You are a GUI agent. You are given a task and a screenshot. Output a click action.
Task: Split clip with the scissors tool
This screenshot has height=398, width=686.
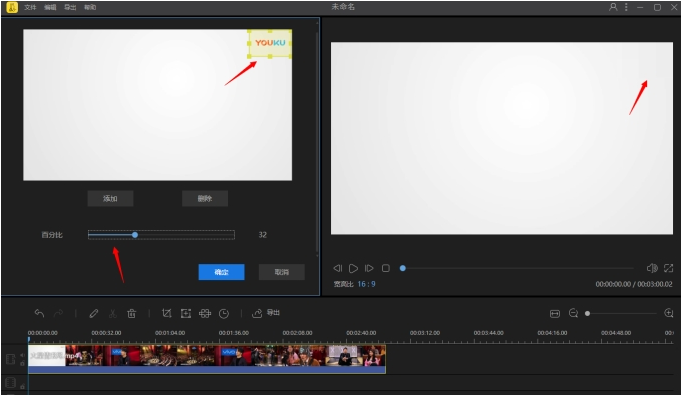(112, 315)
